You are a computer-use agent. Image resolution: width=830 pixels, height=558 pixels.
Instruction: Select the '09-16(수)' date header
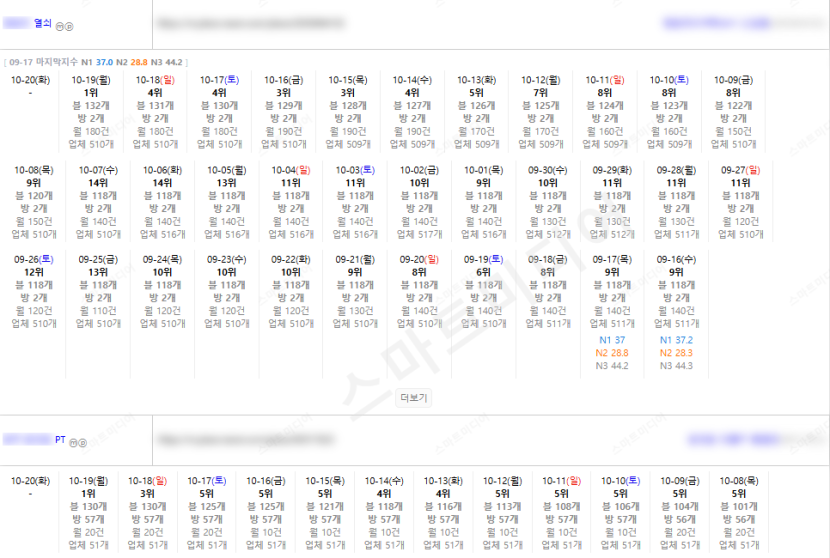(676, 260)
